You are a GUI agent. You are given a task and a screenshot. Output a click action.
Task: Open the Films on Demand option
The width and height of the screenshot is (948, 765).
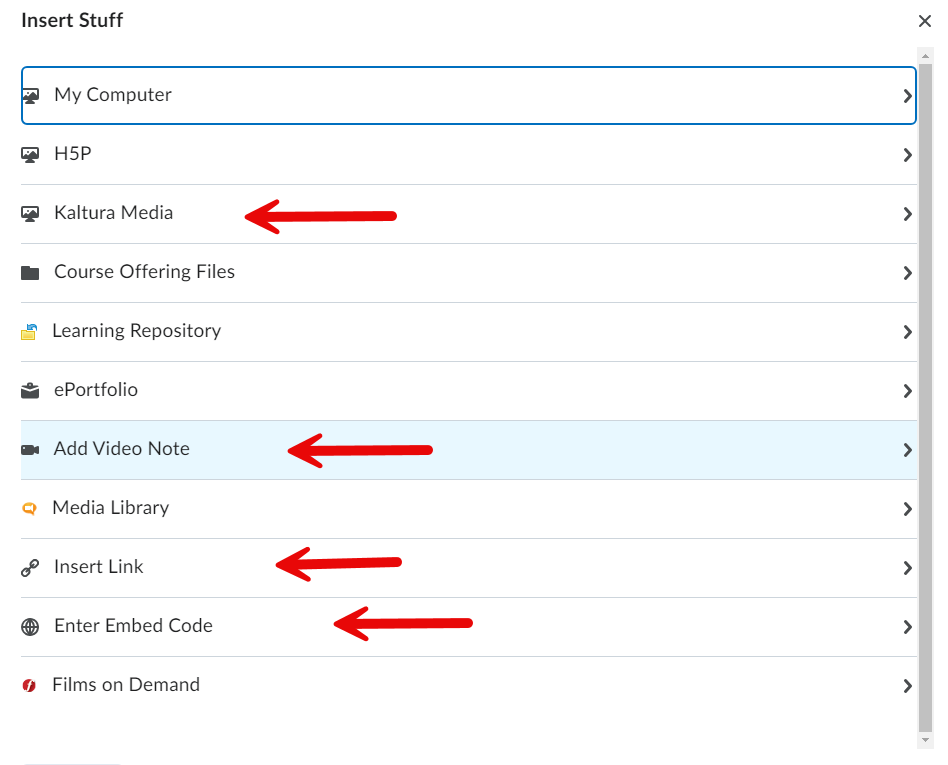pos(126,685)
